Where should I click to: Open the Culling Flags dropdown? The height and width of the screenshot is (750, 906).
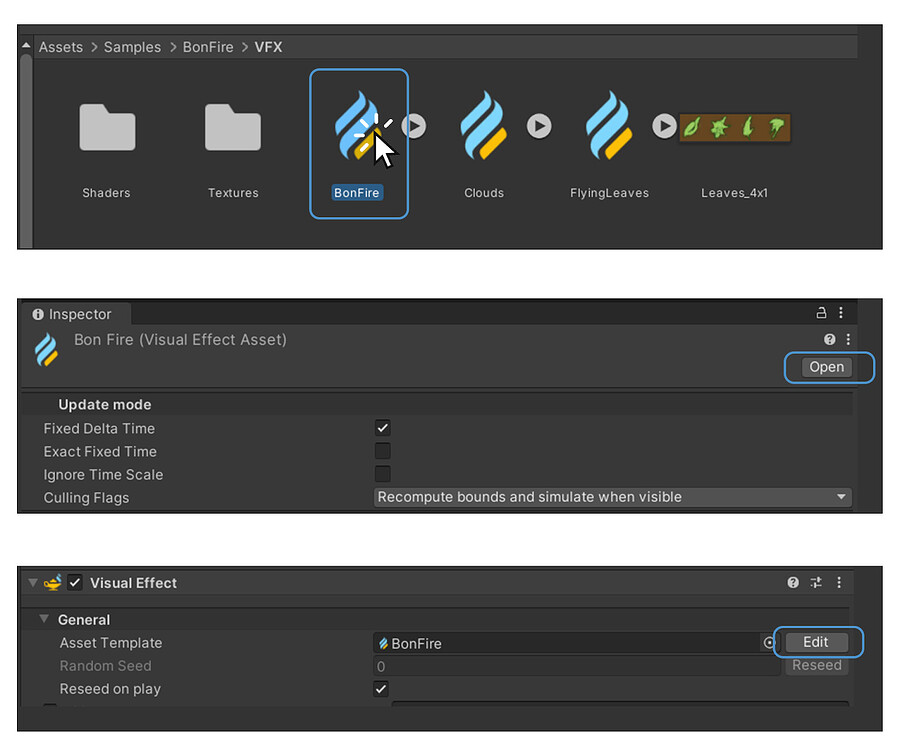coord(612,497)
